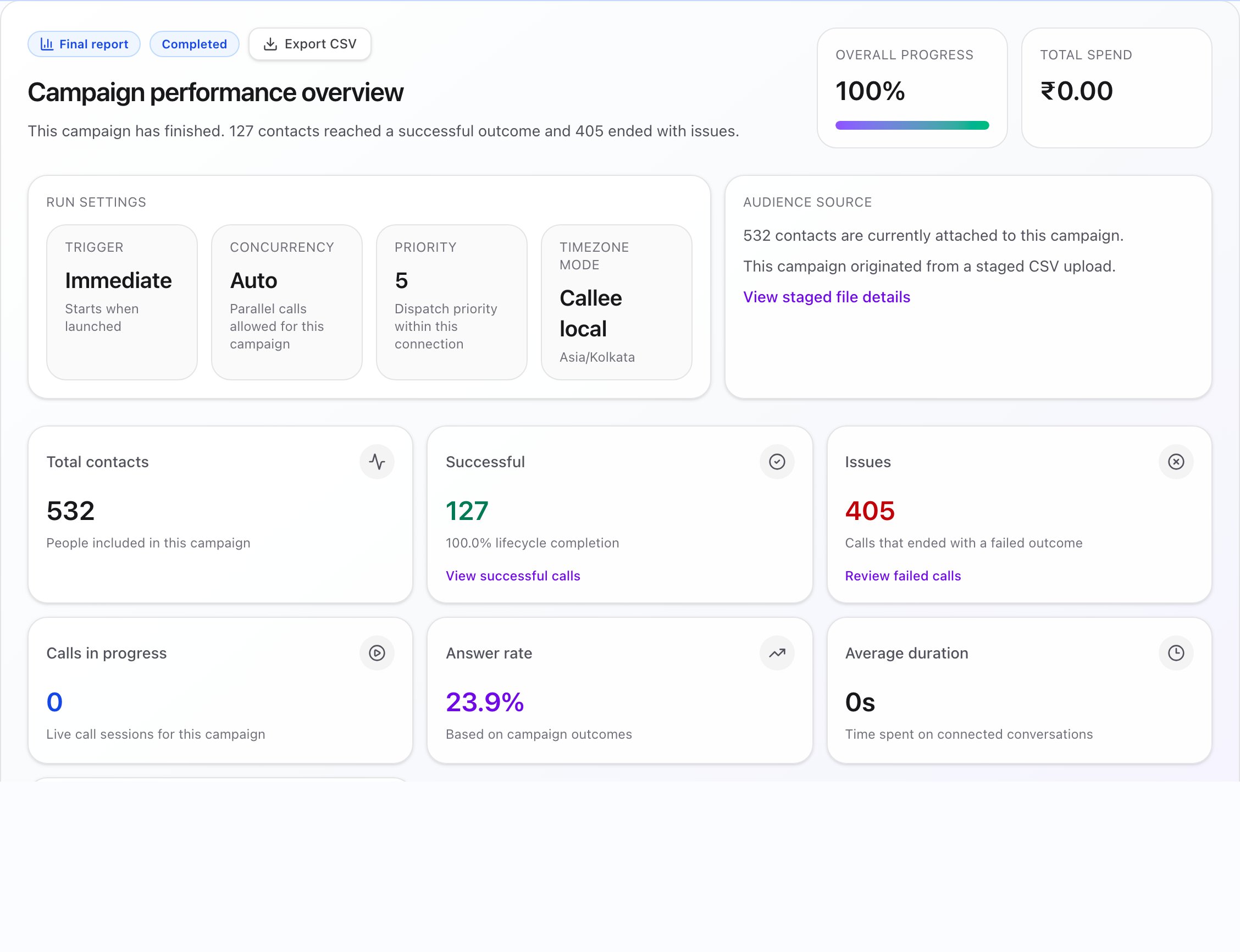Open View successful calls link
1240x952 pixels.
pyautogui.click(x=513, y=575)
